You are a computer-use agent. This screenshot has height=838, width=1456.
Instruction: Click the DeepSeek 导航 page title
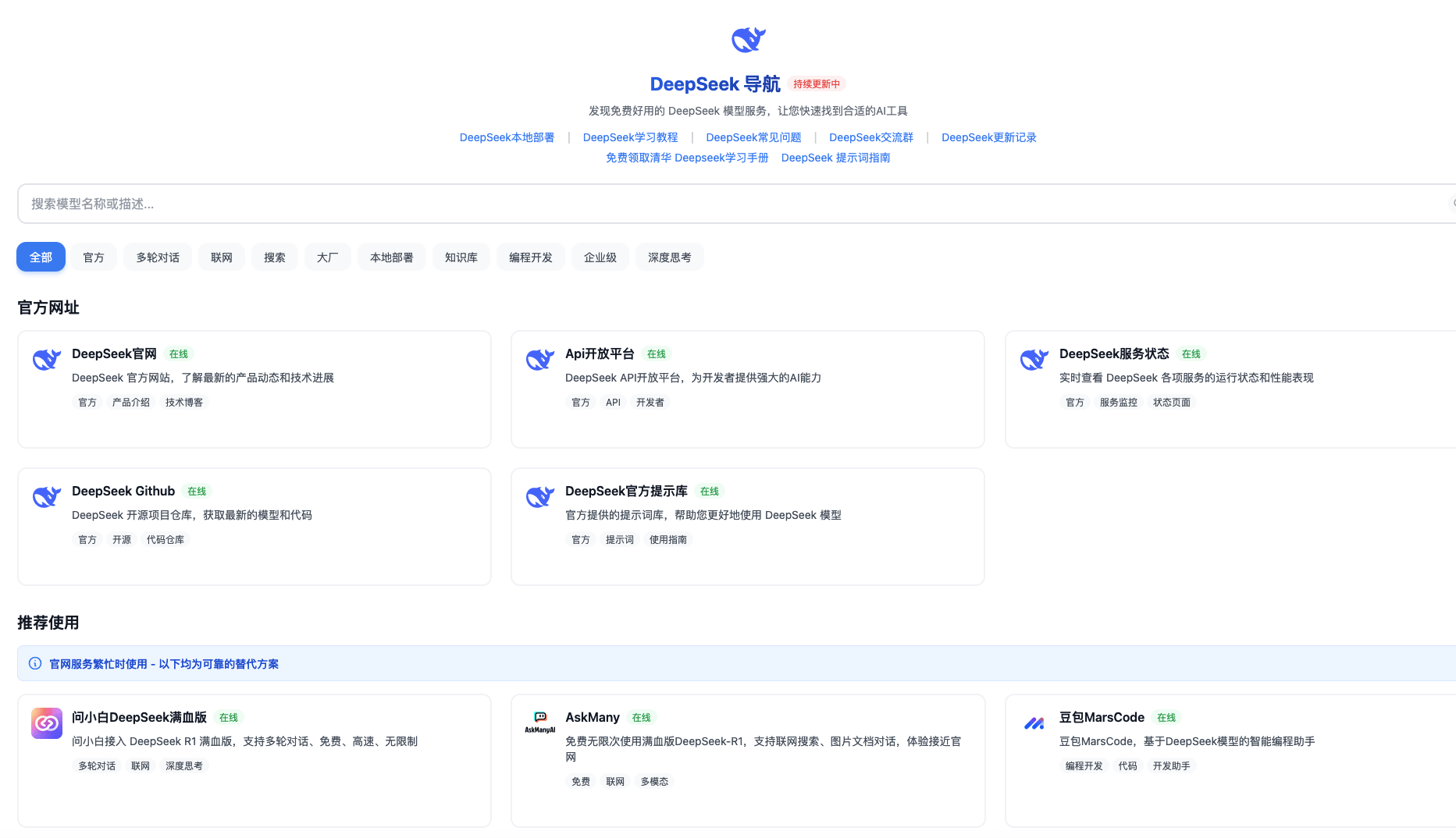[x=715, y=84]
